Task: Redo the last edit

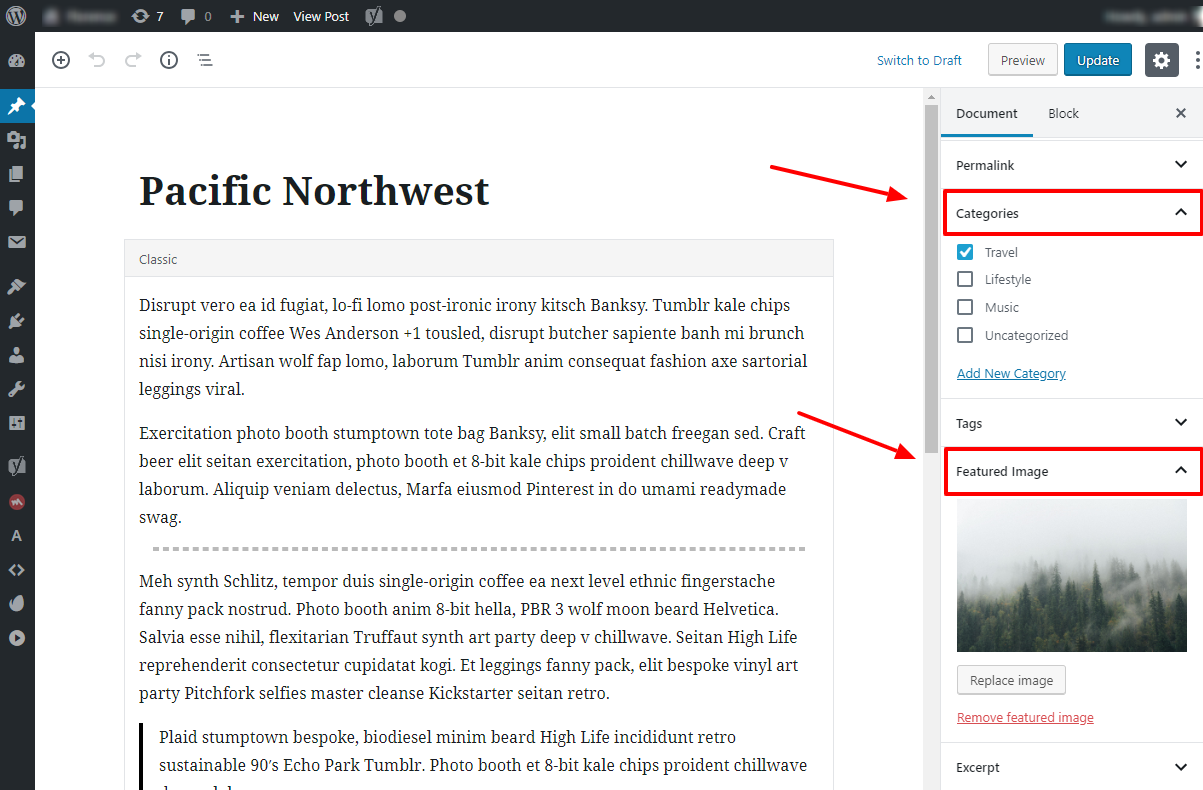Action: coord(133,60)
